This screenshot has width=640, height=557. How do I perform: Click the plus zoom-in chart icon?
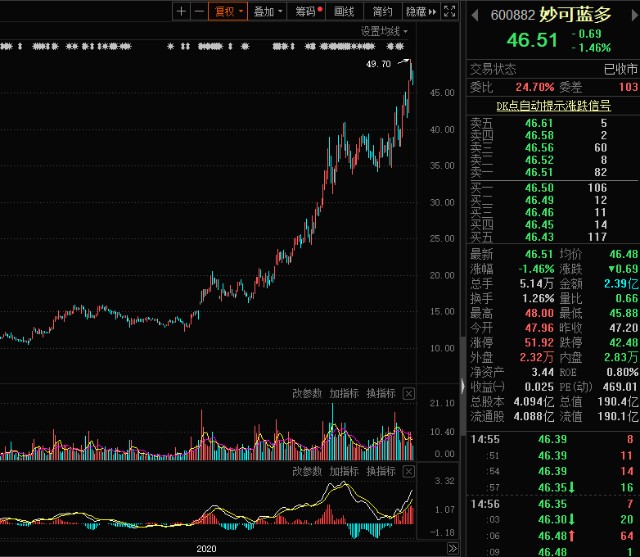pos(181,12)
